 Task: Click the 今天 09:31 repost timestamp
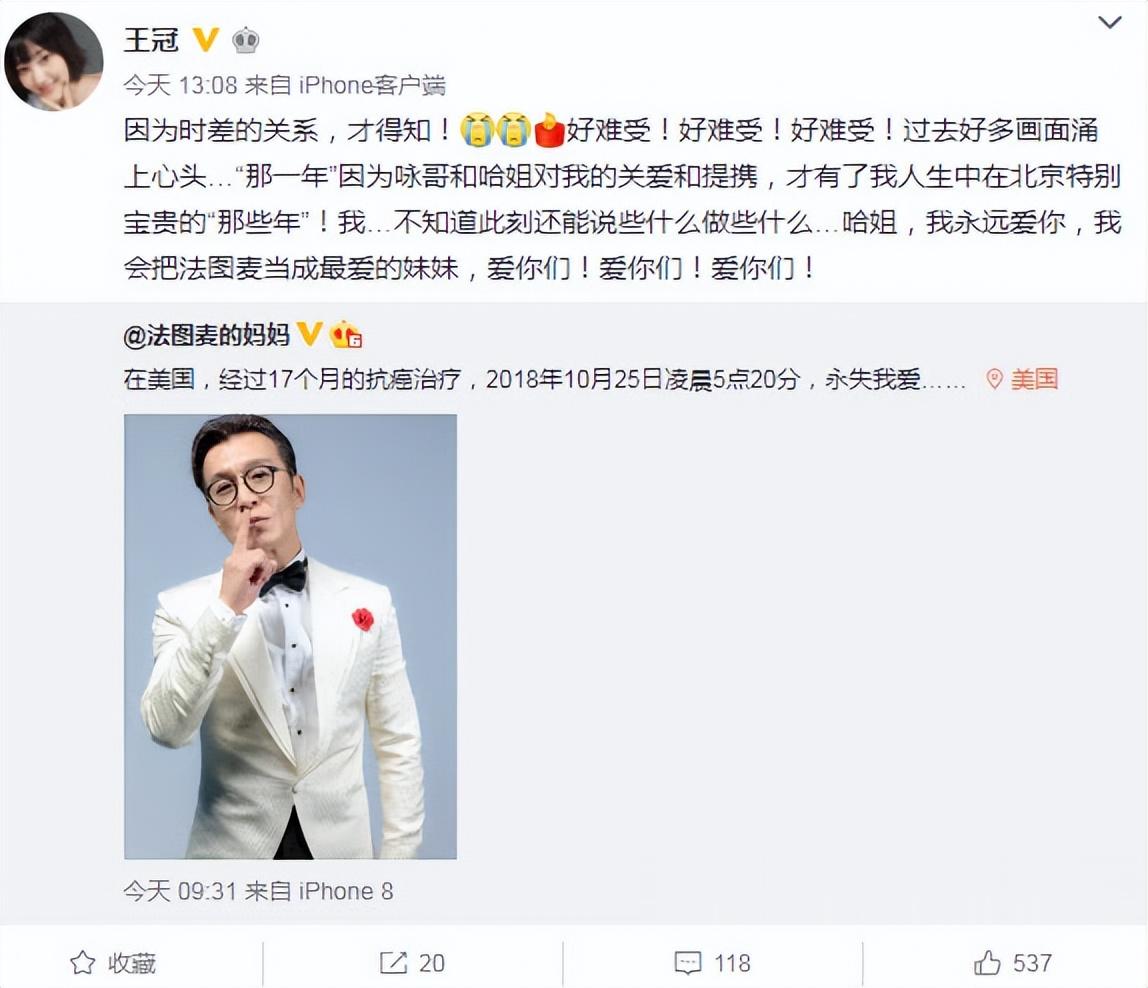click(x=180, y=891)
